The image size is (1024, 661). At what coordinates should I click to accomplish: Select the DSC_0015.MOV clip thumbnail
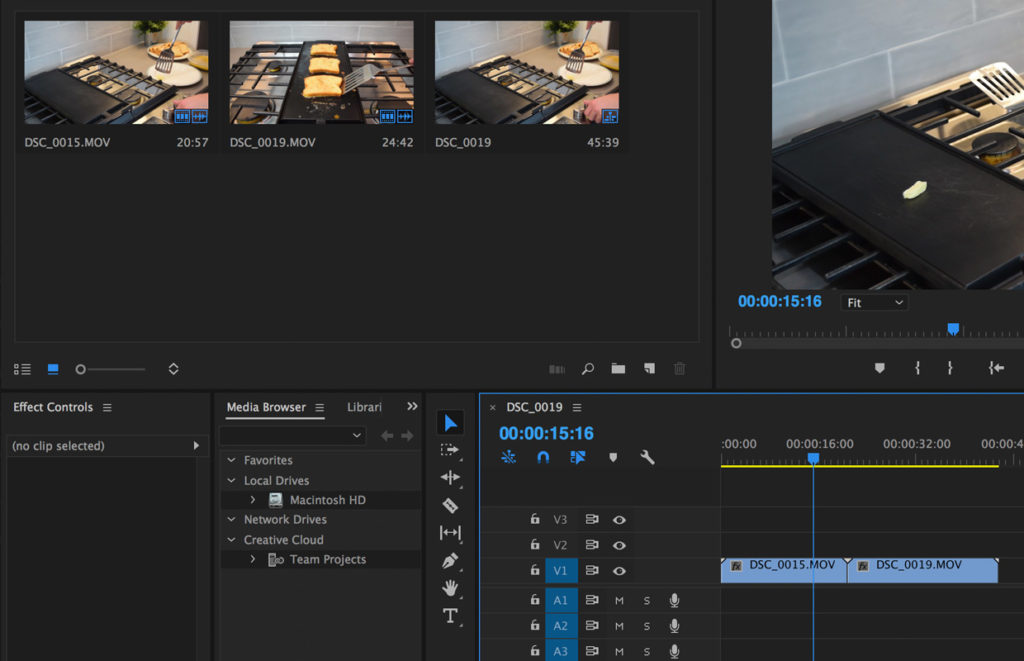coord(116,70)
